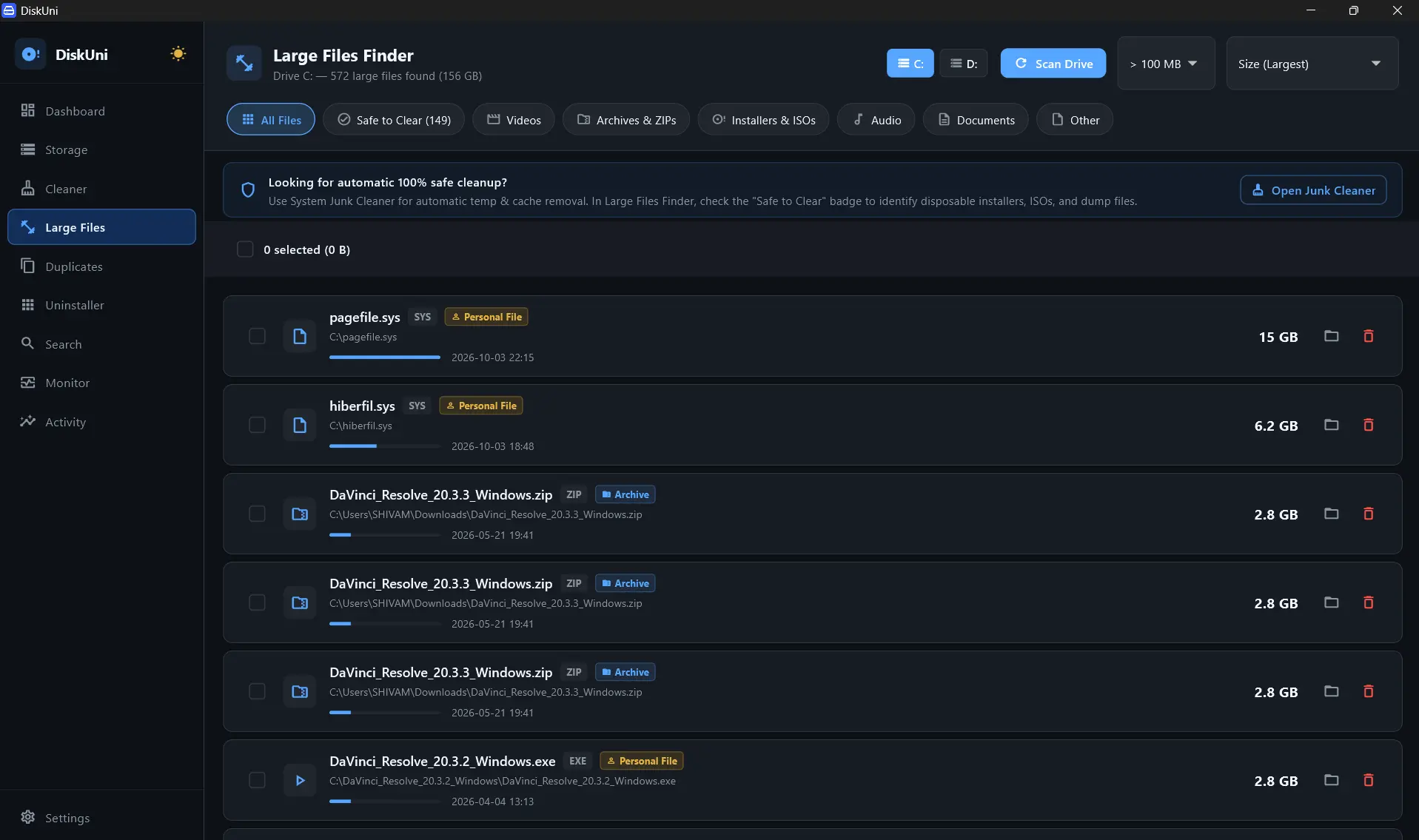Open Storage view in sidebar
Screen dimensions: 1419x840
(x=101, y=149)
